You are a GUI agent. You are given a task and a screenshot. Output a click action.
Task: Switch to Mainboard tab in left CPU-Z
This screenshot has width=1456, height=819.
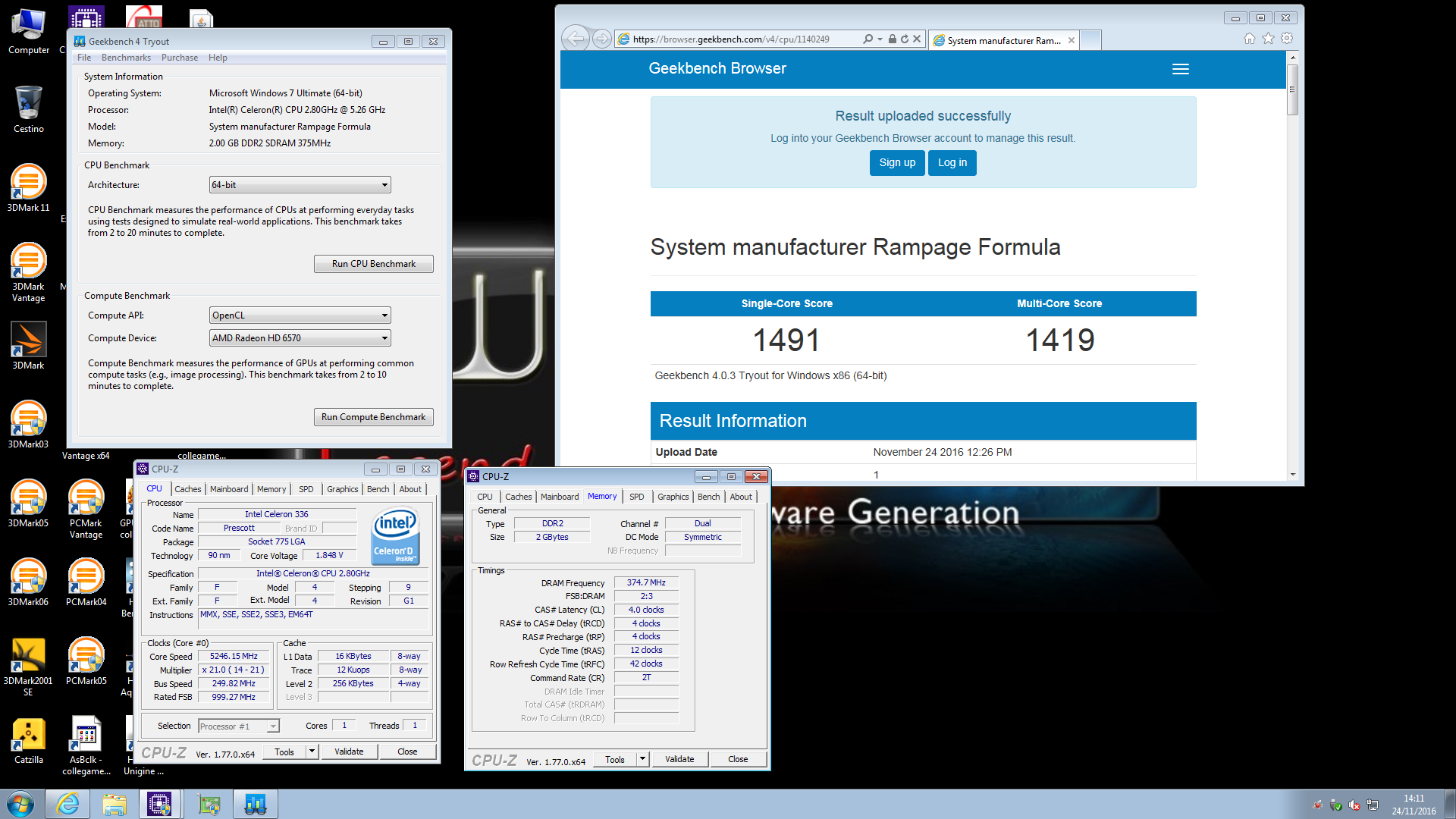(x=229, y=489)
